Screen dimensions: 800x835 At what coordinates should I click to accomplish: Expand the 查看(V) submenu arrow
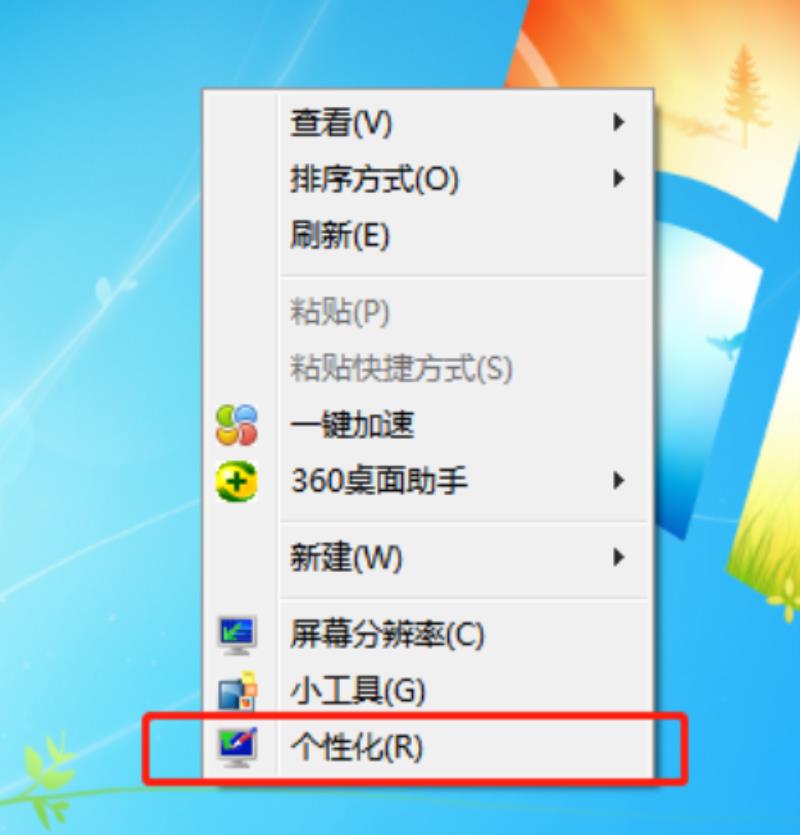[618, 122]
